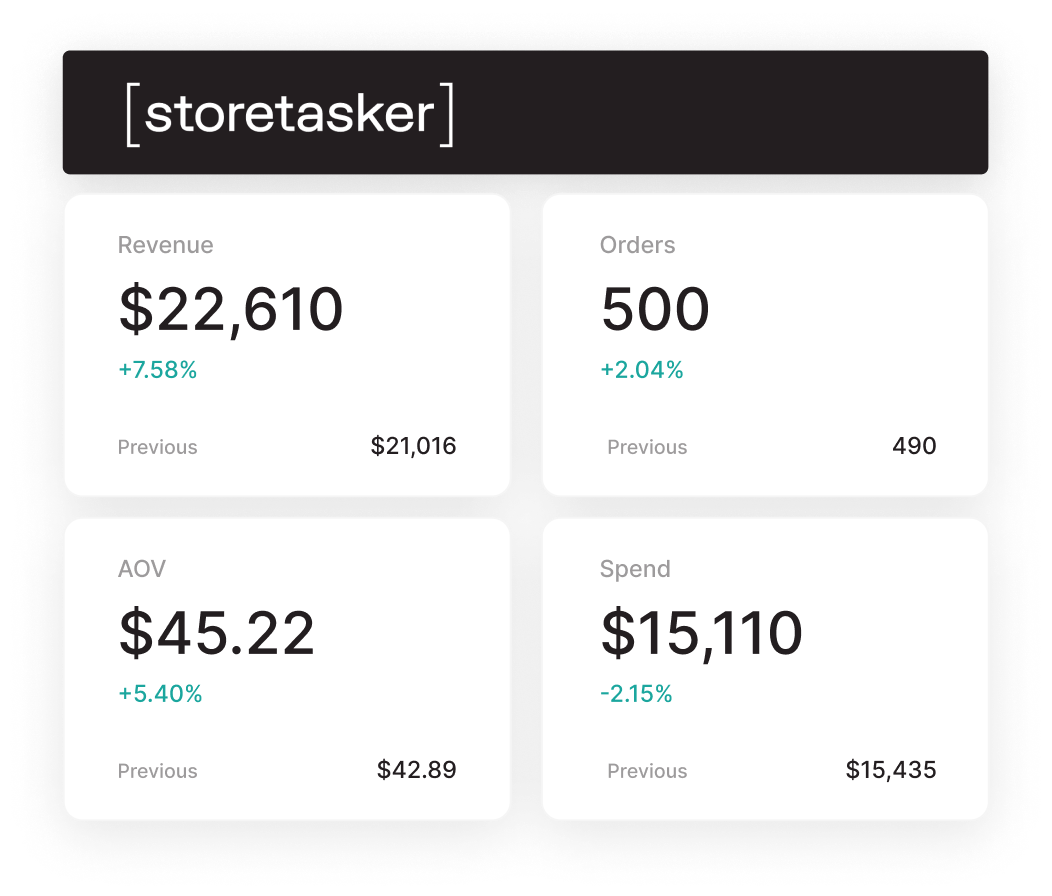Viewport: 1052px width, 896px height.
Task: Select the 500 orders value
Action: coord(655,309)
